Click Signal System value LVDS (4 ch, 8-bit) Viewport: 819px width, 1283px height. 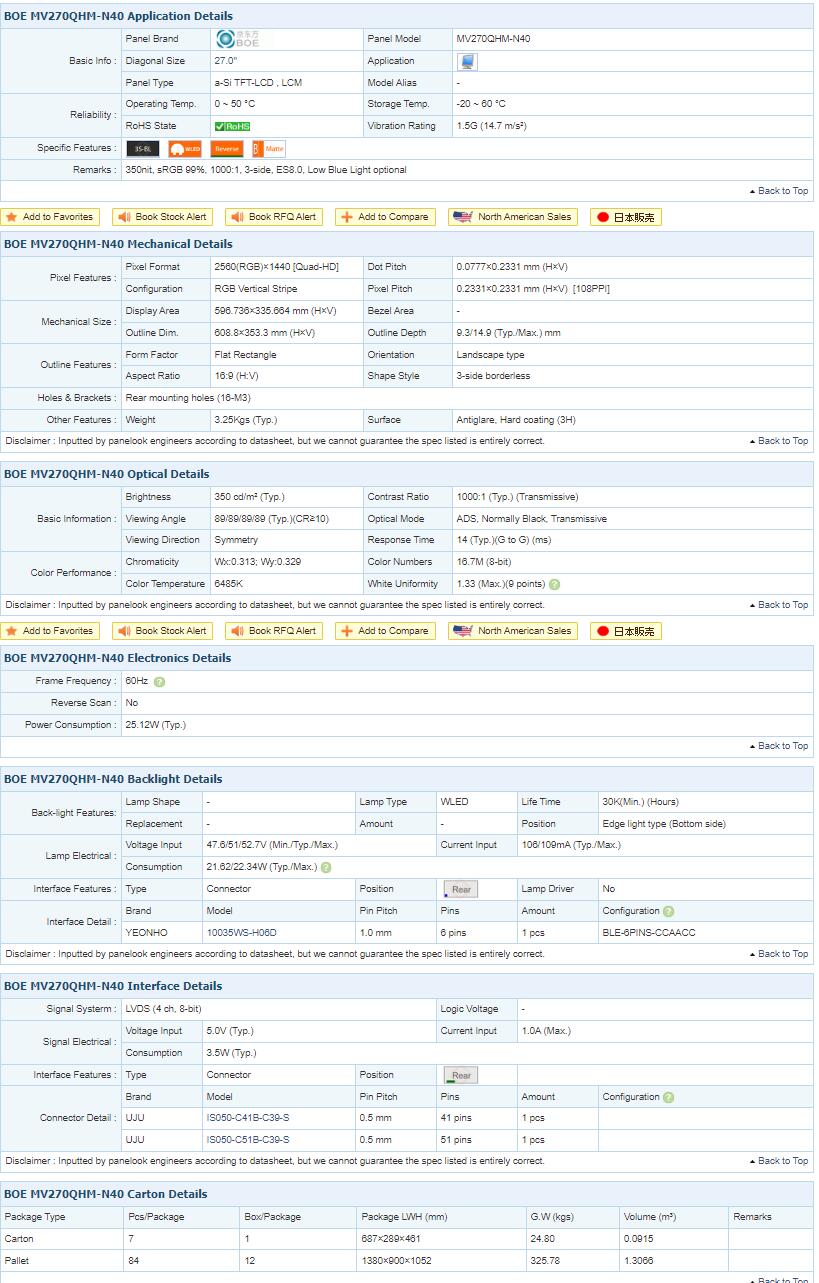[x=164, y=1009]
